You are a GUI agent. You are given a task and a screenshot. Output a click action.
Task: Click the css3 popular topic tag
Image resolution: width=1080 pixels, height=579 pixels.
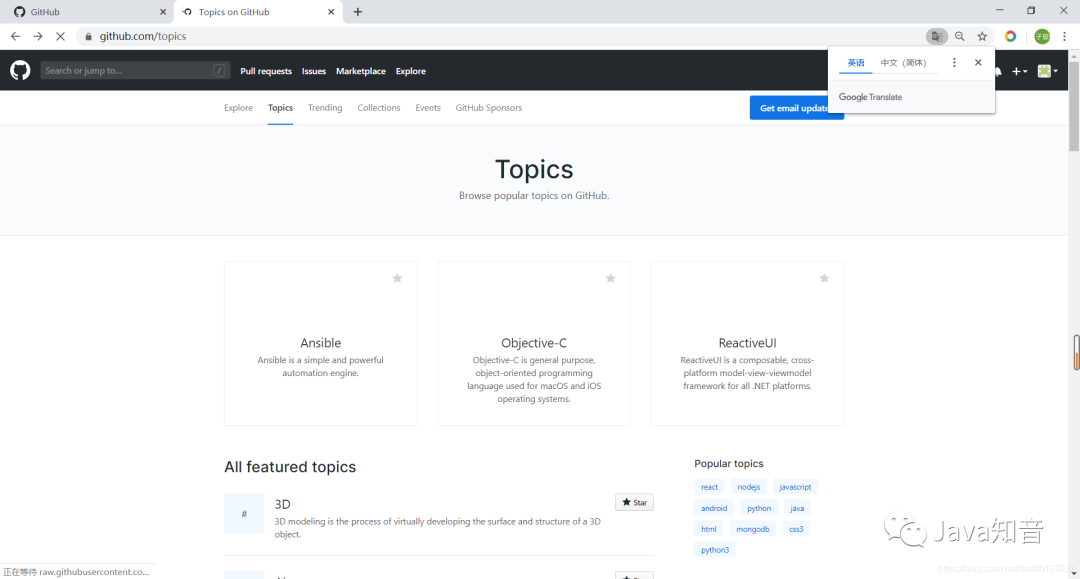pyautogui.click(x=796, y=529)
